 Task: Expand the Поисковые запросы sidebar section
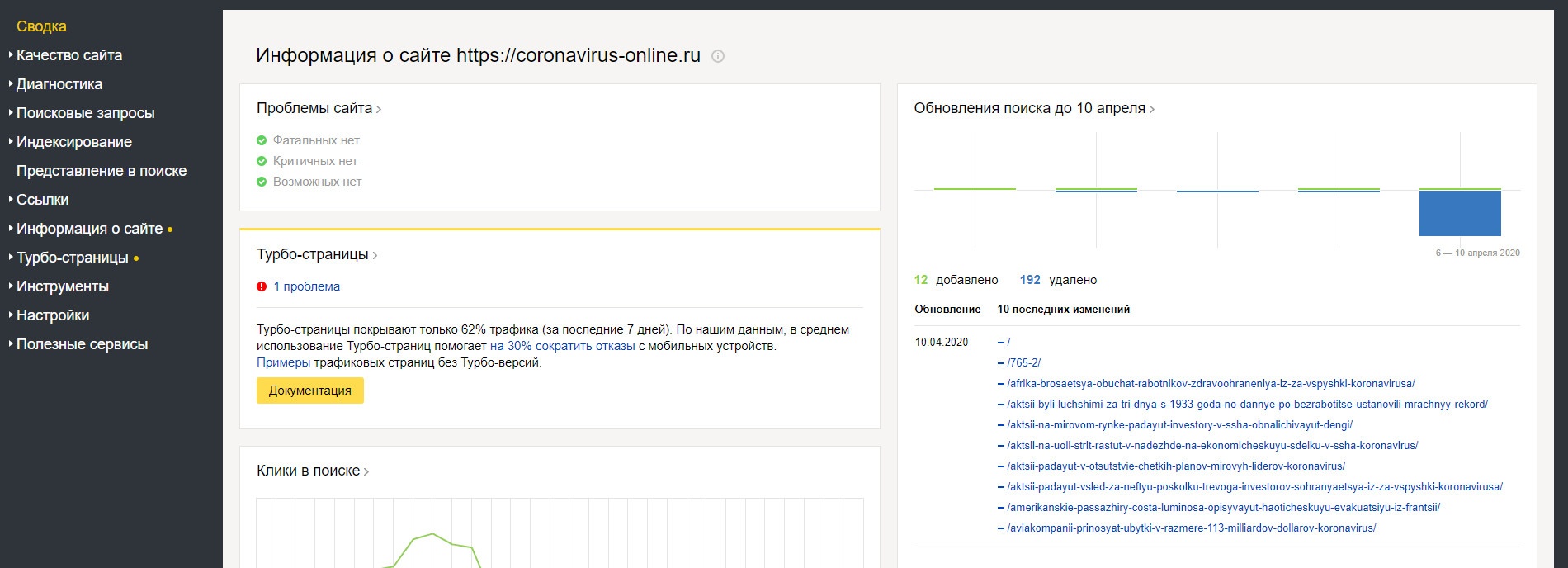tap(85, 113)
